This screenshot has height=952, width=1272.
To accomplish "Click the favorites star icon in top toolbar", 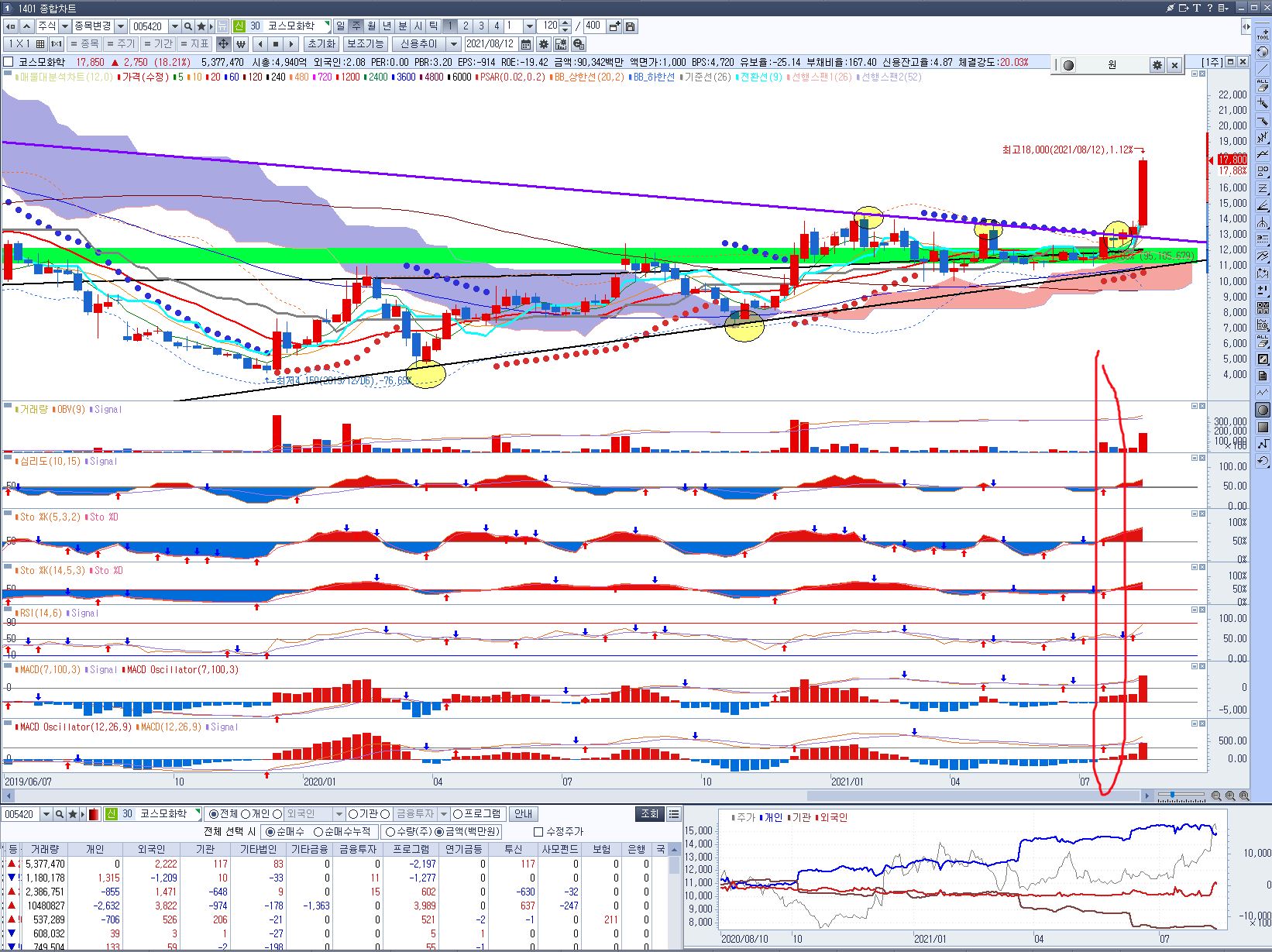I will click(x=201, y=26).
